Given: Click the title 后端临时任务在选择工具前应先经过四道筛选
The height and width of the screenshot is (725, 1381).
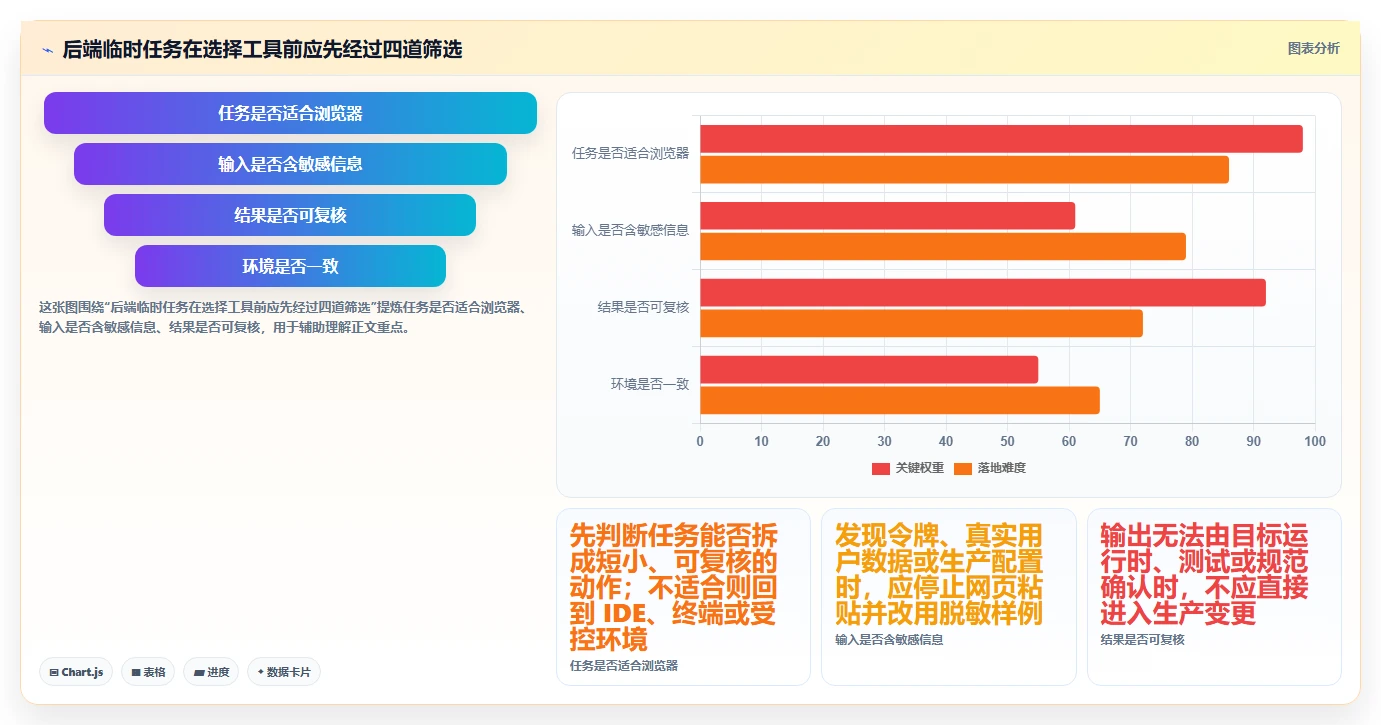Looking at the screenshot, I should click(262, 50).
